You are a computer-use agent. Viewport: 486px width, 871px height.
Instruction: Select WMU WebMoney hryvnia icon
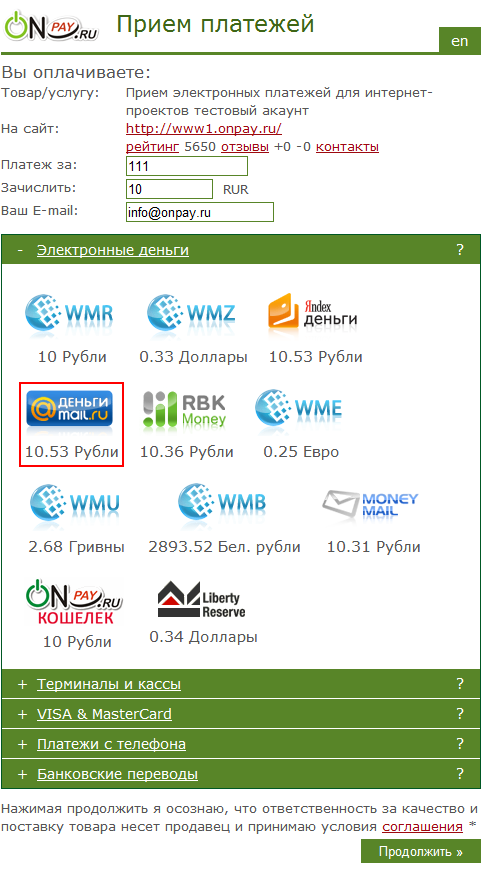point(75,504)
